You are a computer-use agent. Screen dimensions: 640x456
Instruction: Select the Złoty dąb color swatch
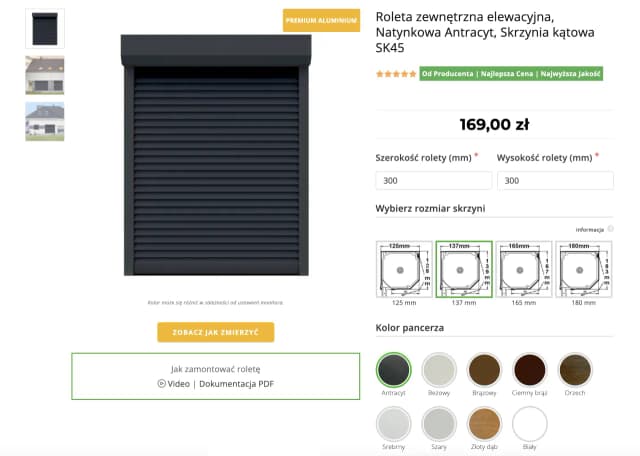pos(485,424)
